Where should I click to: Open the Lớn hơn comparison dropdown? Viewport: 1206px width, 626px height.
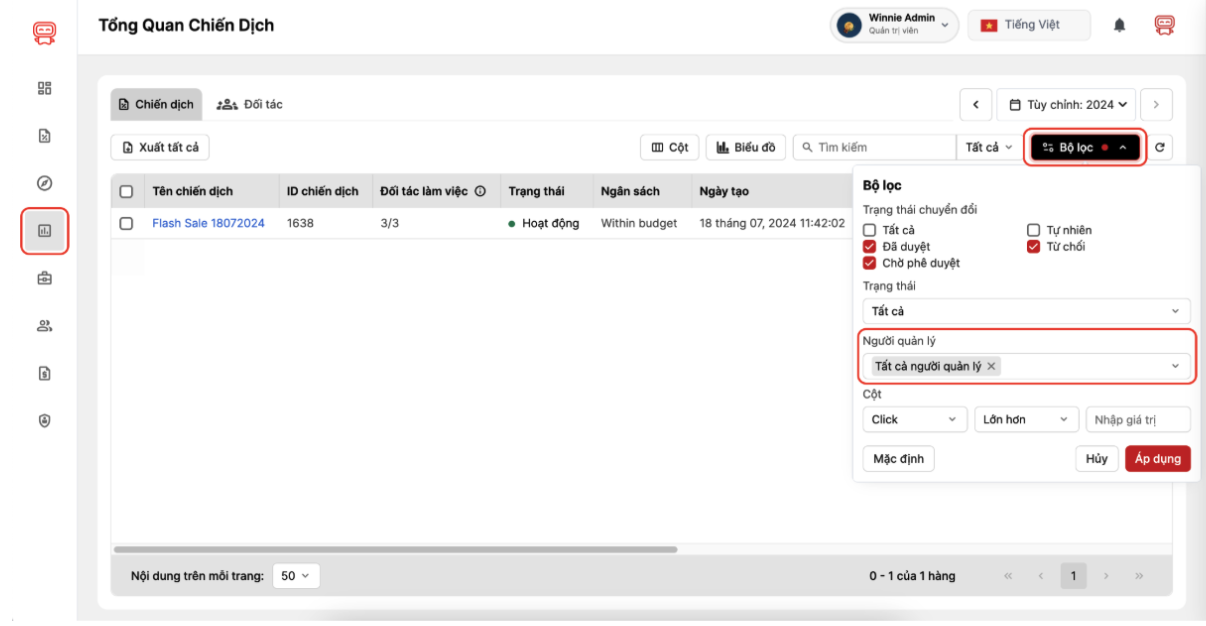click(x=1026, y=420)
